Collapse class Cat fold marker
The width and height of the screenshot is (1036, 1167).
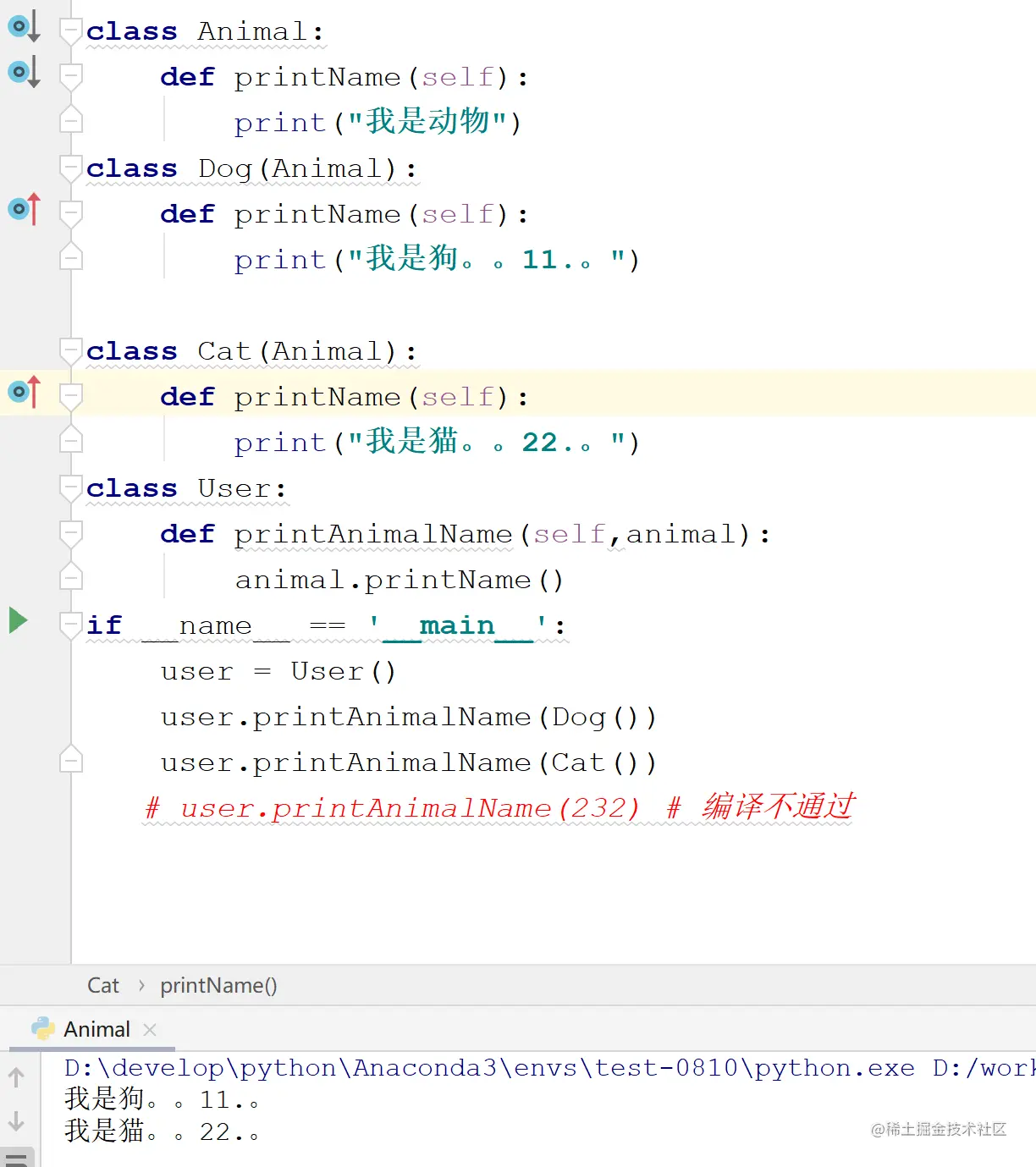click(x=71, y=352)
